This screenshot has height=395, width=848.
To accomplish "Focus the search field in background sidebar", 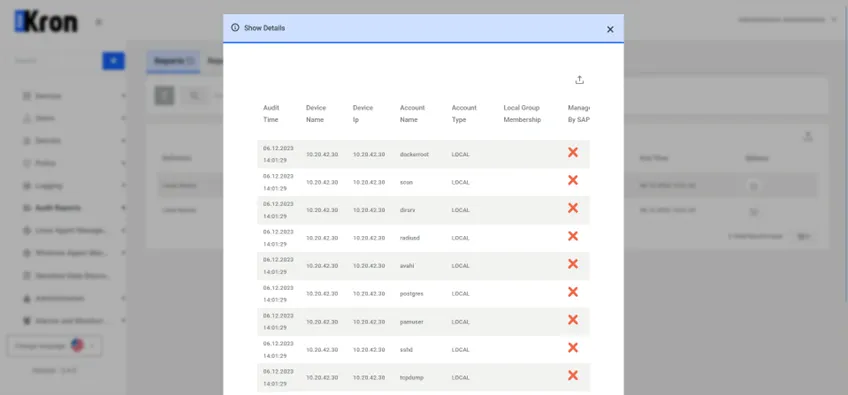I will (x=56, y=61).
